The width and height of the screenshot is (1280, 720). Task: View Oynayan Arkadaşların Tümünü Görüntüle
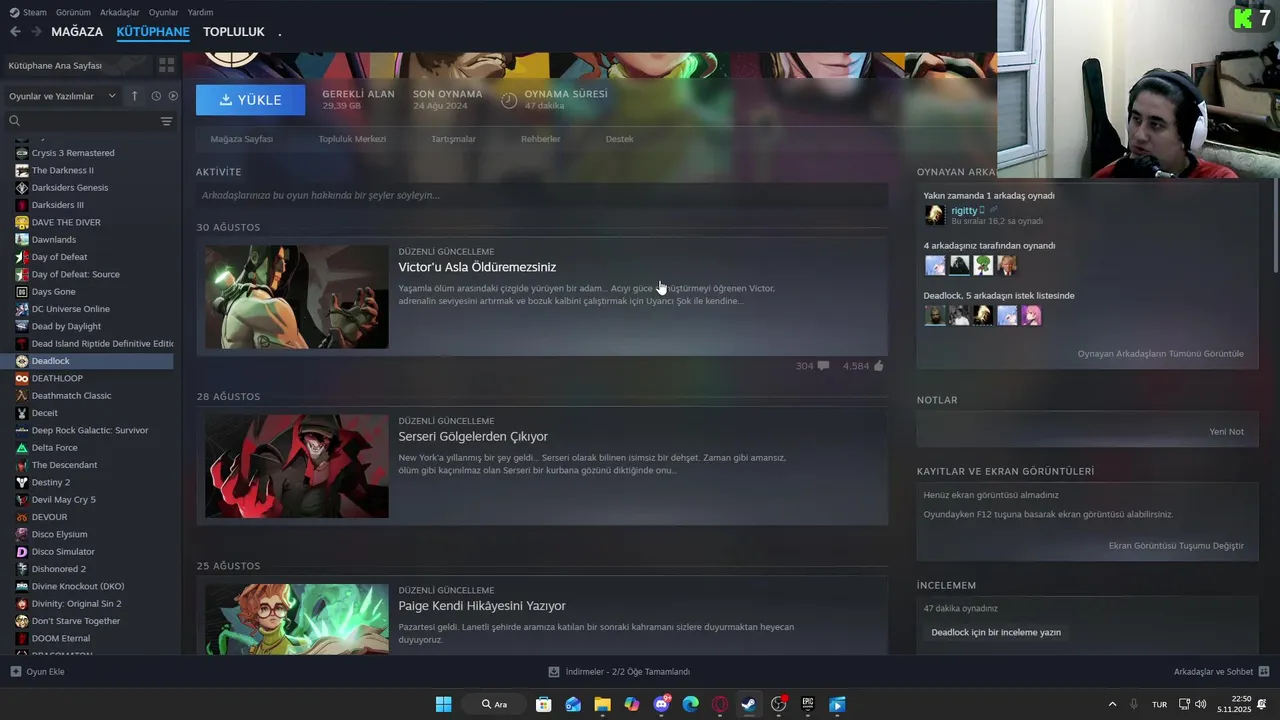coord(1160,354)
